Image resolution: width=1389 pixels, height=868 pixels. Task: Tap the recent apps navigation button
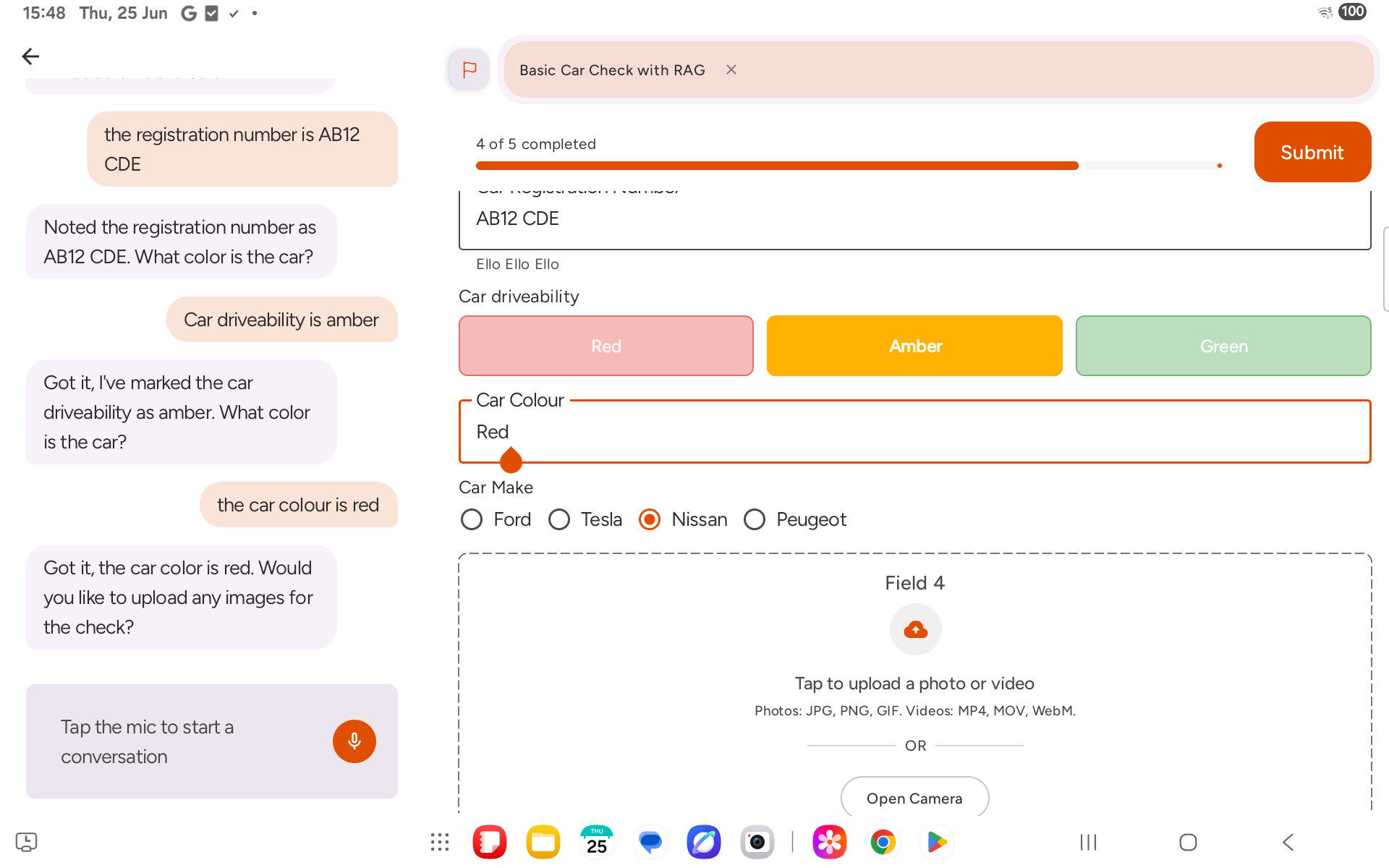[1088, 842]
